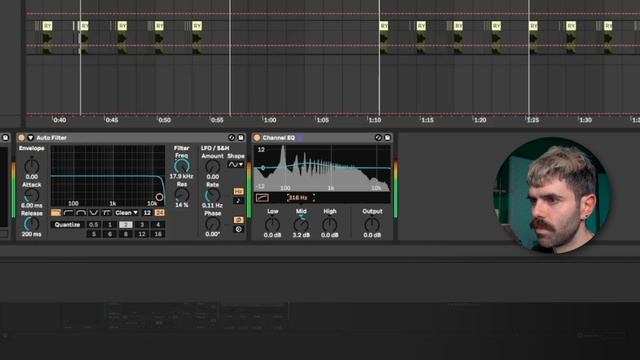Collapse the Auto Filter sidechain triangle
This screenshot has height=360, width=640.
(31, 138)
